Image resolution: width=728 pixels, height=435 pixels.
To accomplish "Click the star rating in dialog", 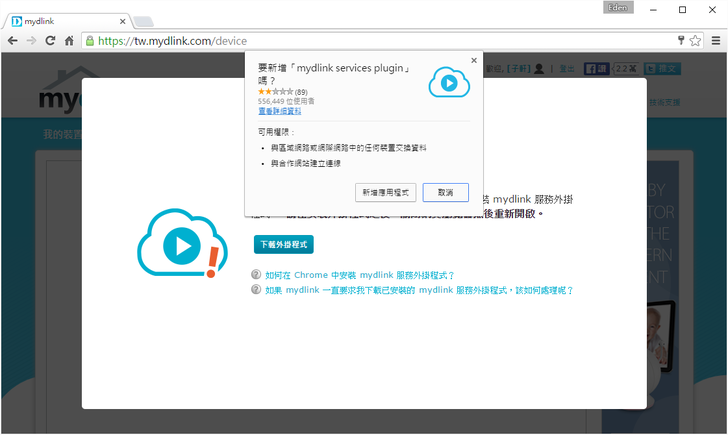I will [x=275, y=92].
